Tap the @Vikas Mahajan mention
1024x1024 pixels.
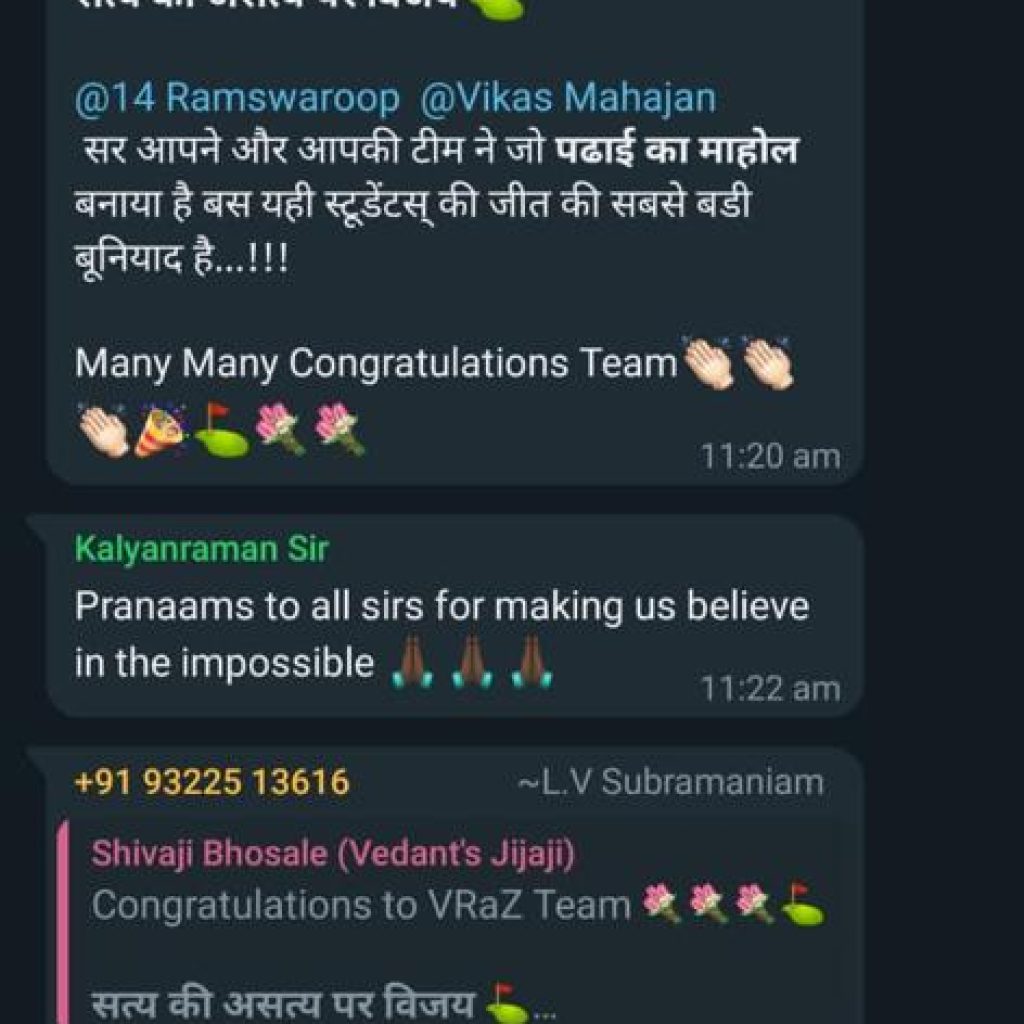(x=568, y=99)
